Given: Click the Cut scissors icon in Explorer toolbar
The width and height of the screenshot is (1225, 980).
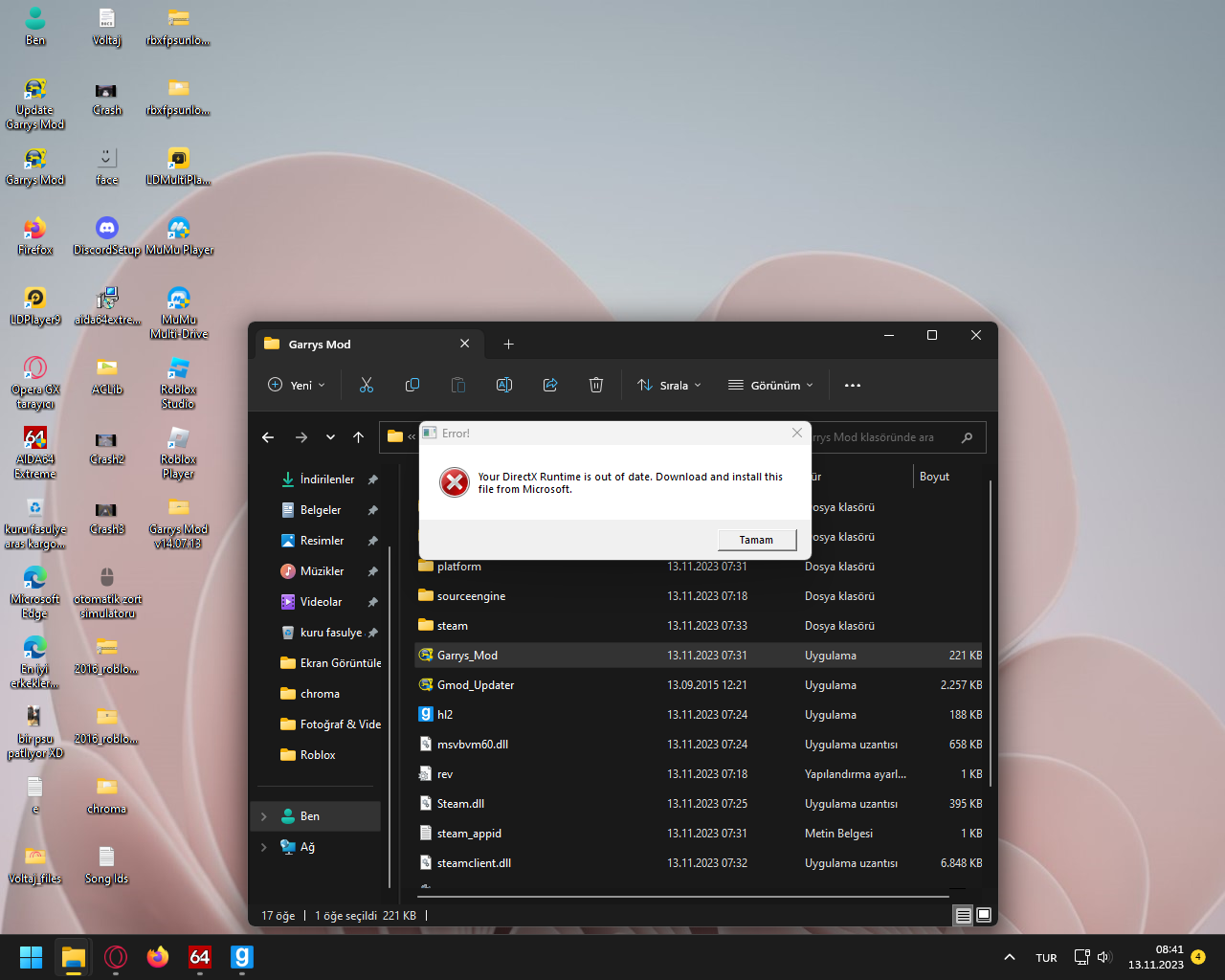Looking at the screenshot, I should [367, 385].
